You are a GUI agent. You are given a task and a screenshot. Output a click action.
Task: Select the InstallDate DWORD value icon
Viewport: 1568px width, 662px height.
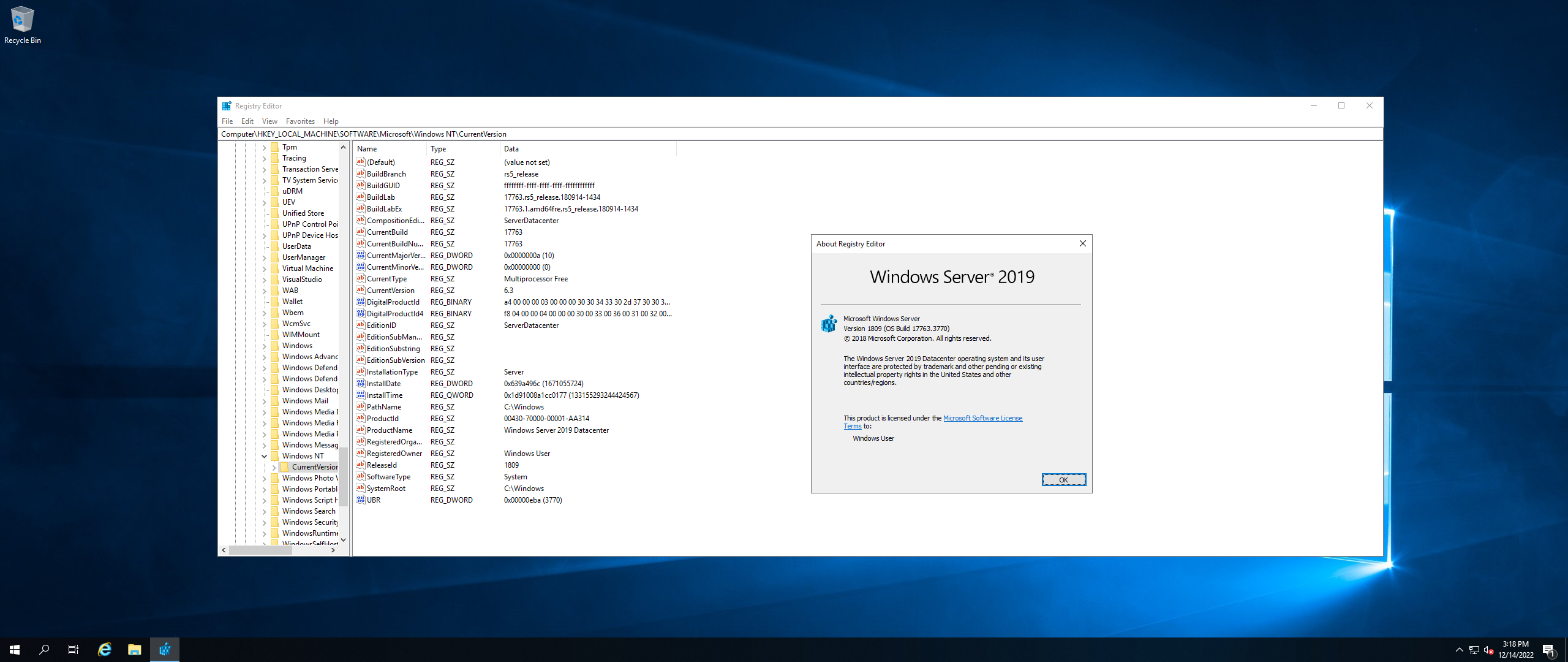361,383
